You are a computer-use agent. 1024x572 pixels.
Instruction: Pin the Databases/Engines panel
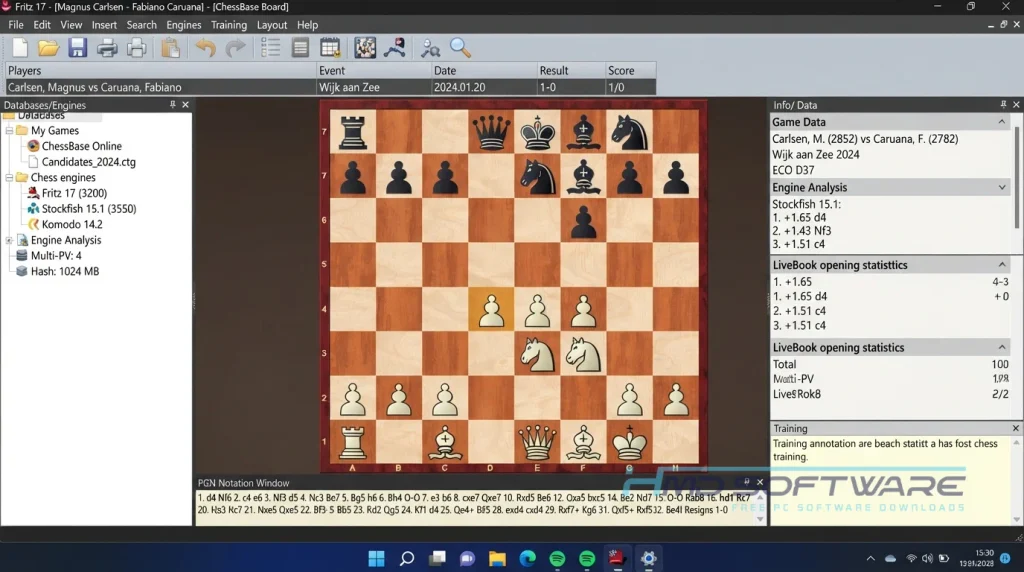172,104
